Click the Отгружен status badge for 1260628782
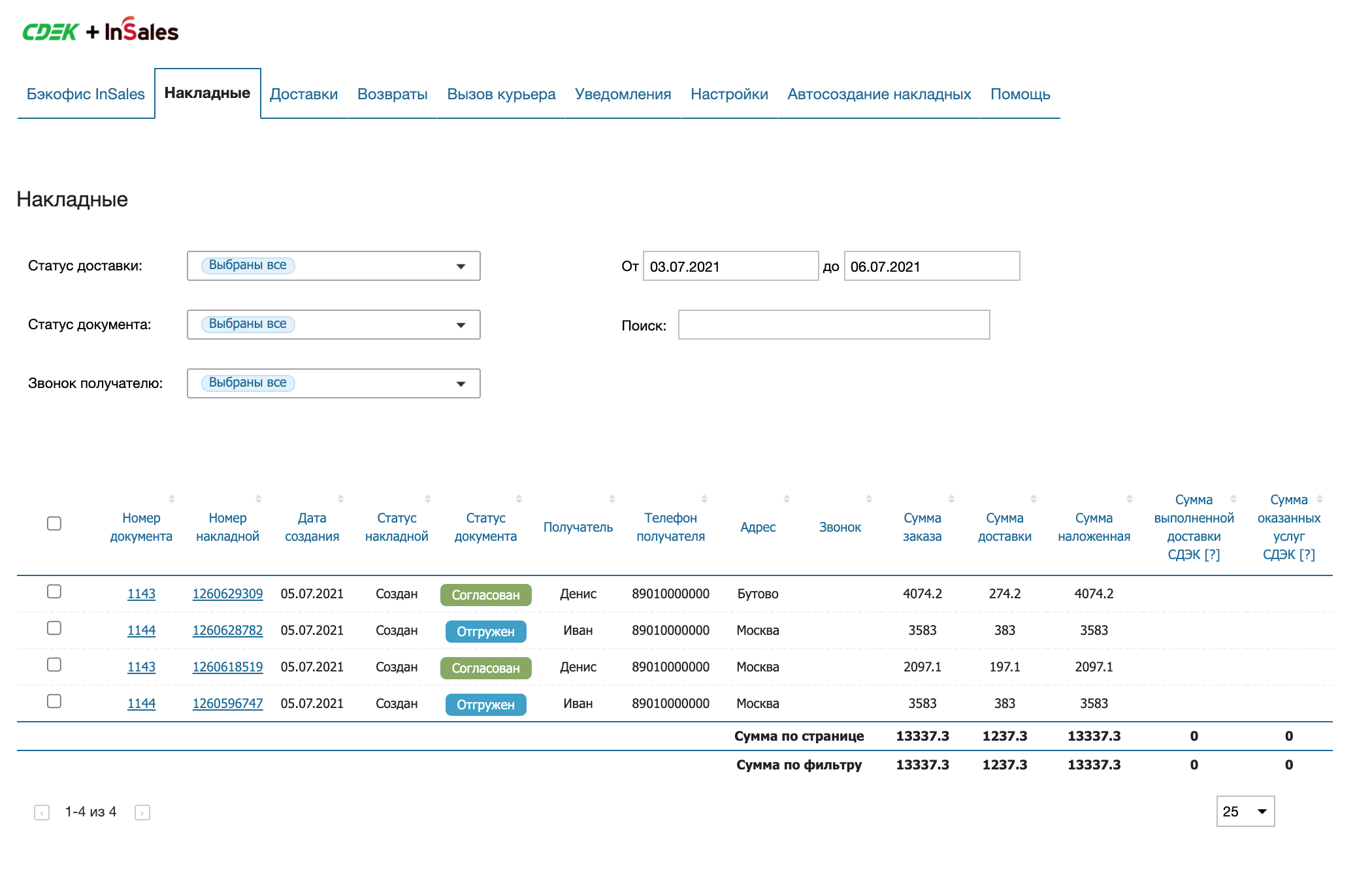 (485, 632)
